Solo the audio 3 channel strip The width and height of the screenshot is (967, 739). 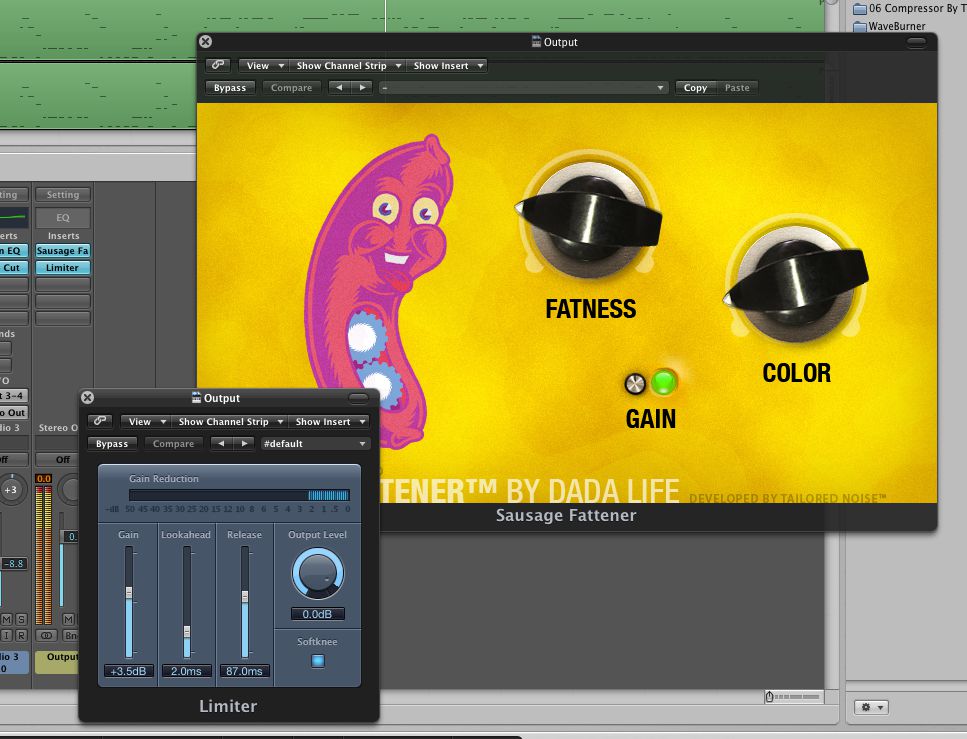[x=21, y=619]
